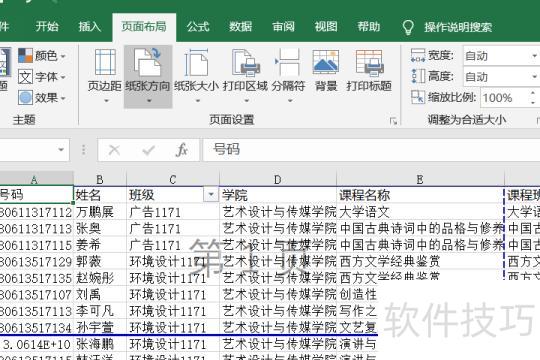The width and height of the screenshot is (540, 360).
Task: Switch to the 开始 tab
Action: [47, 27]
